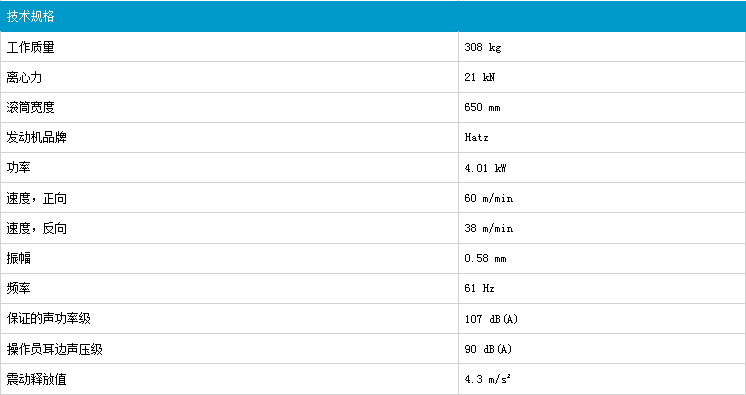This screenshot has height=395, width=746.
Task: Click the 38 m/min reverse speed value
Action: 489,228
